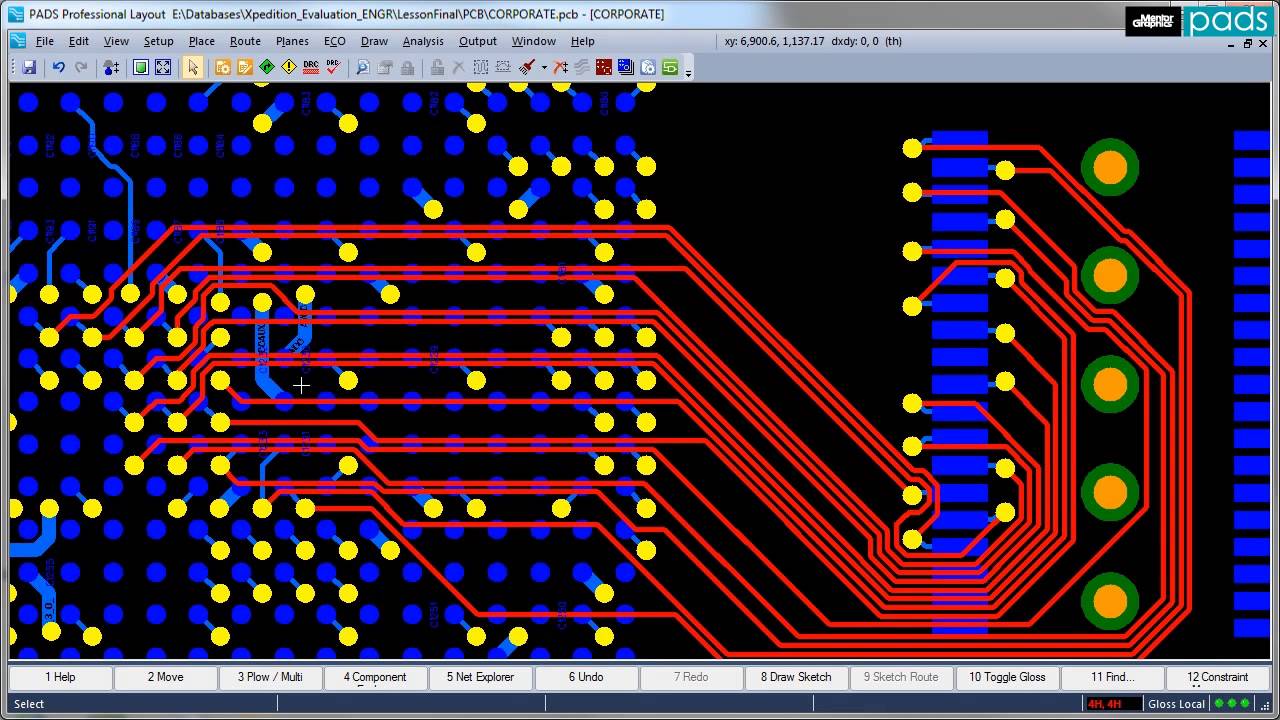Select the gloss brush tool icon

coord(525,67)
